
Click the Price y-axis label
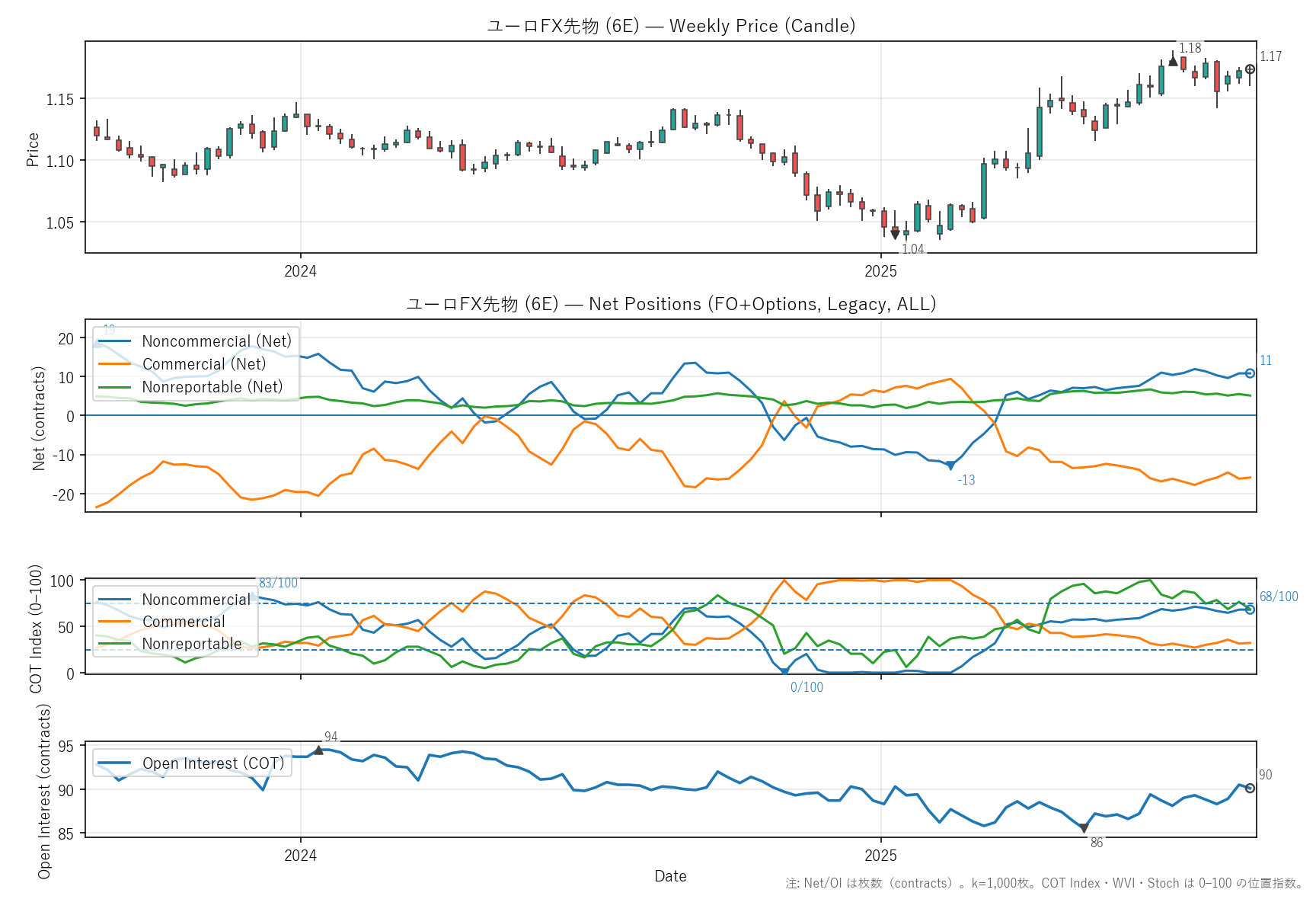coord(33,149)
